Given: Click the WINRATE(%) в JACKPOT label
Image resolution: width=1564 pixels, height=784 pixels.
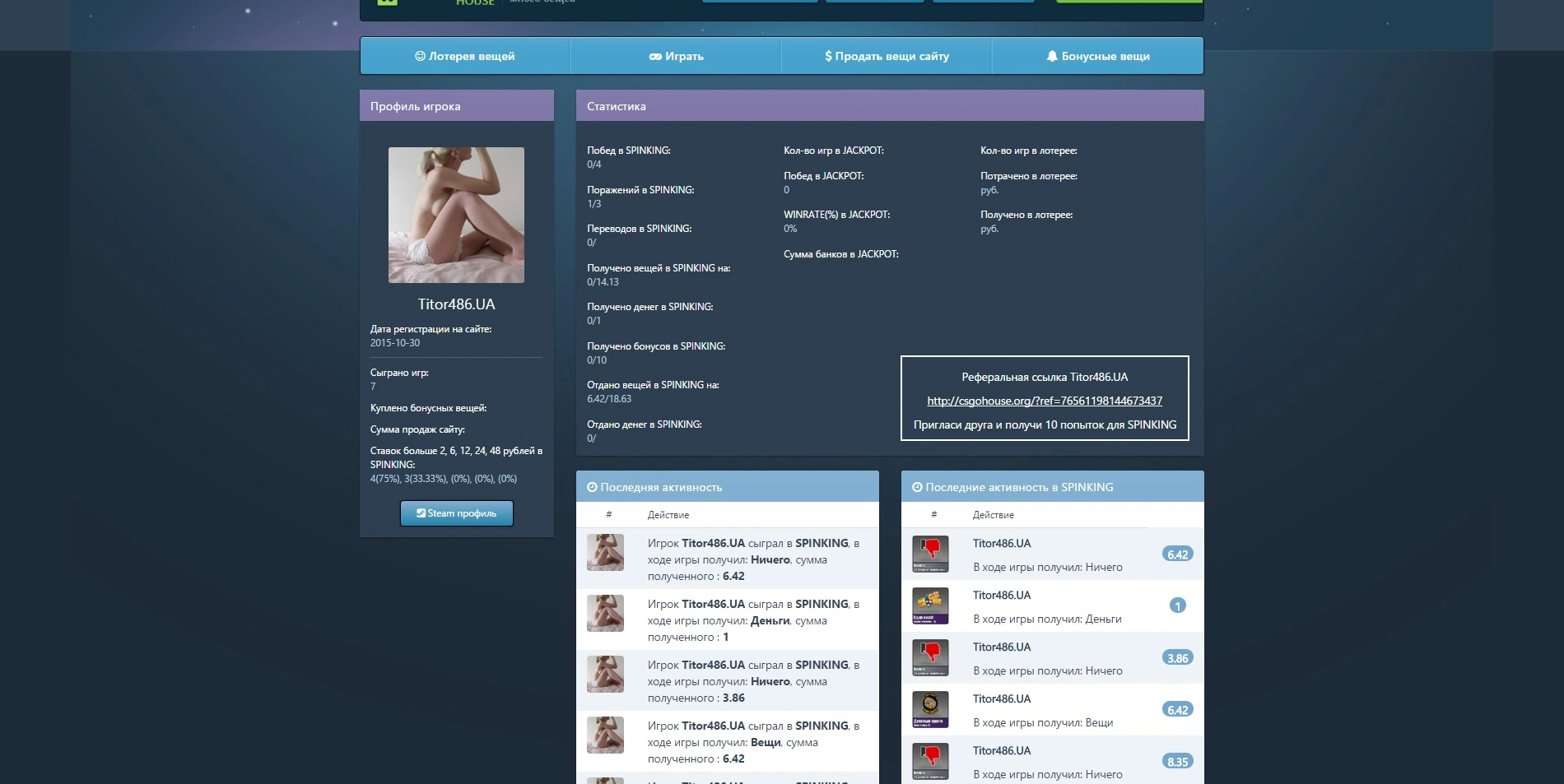Looking at the screenshot, I should (x=836, y=215).
